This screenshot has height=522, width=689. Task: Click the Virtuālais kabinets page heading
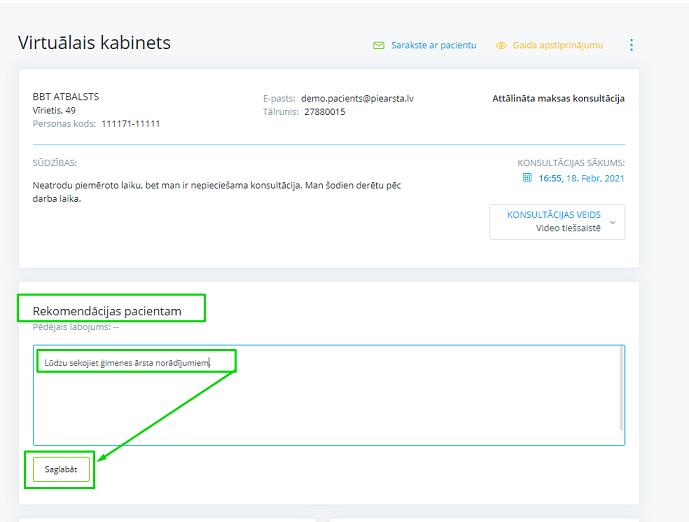(x=94, y=43)
